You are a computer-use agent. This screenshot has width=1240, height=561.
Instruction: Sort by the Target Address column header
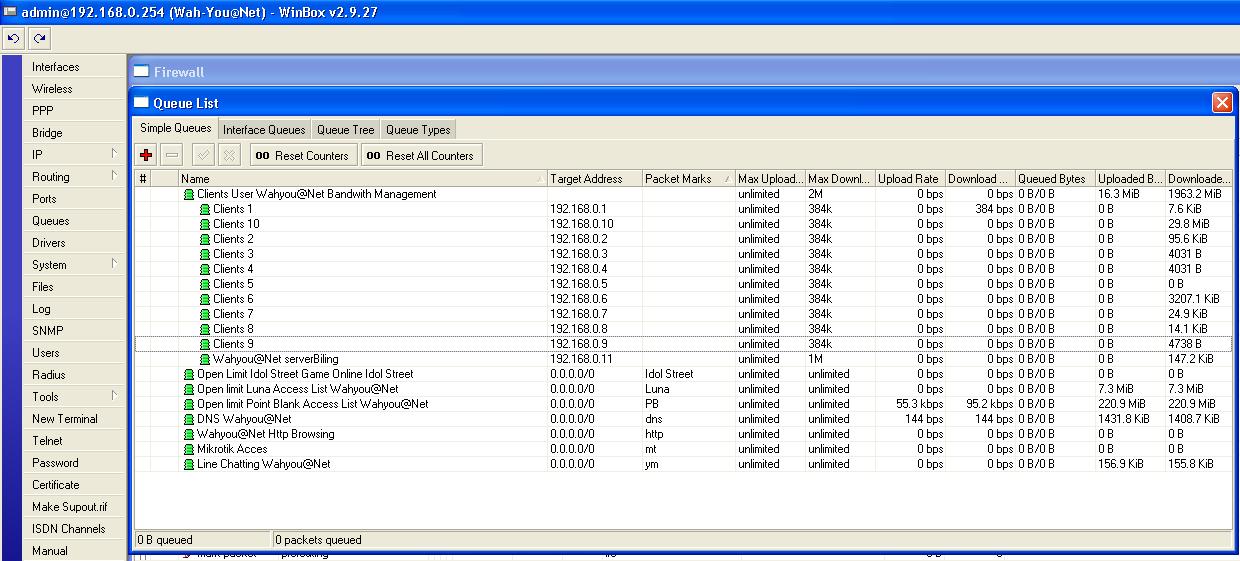(x=595, y=179)
